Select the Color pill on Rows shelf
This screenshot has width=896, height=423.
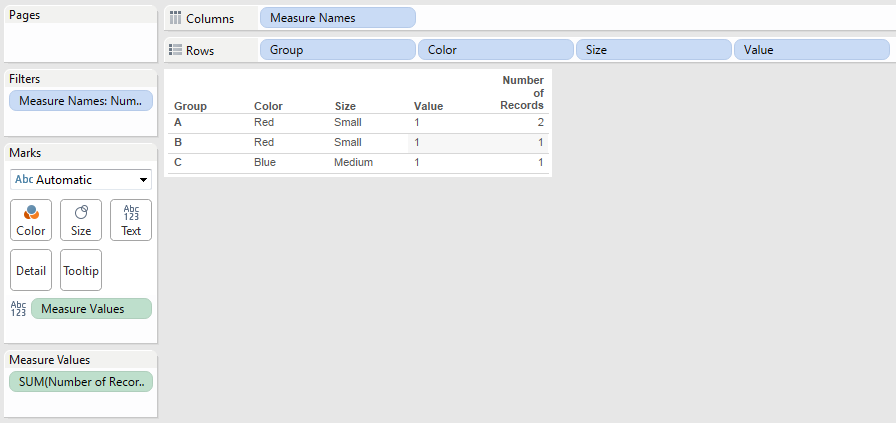496,49
